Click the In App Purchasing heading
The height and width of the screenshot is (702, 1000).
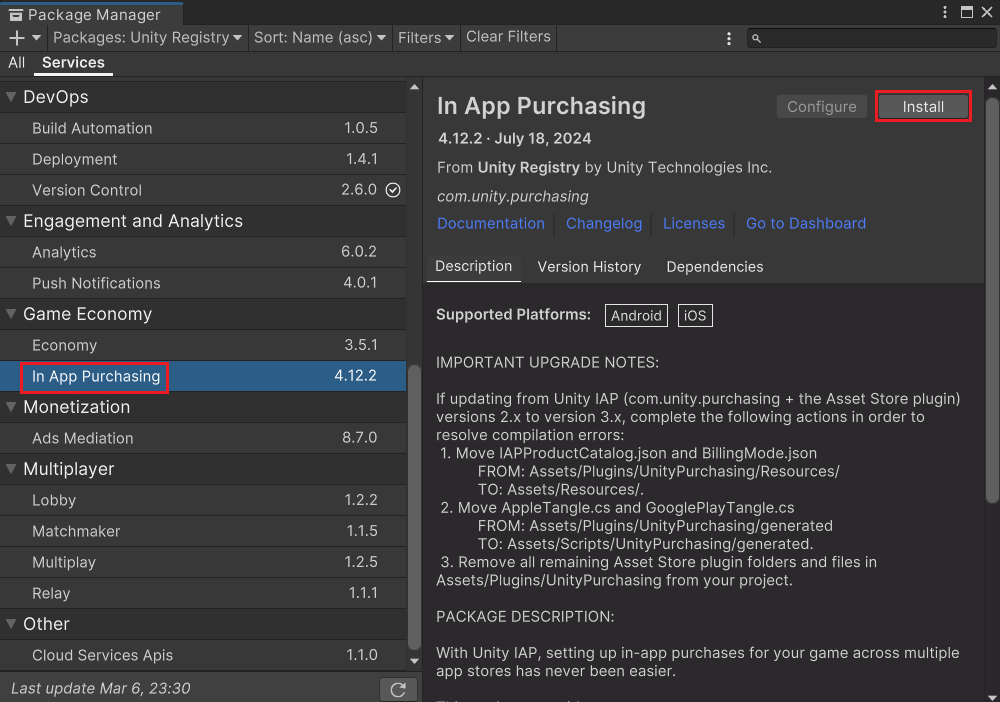tap(541, 106)
